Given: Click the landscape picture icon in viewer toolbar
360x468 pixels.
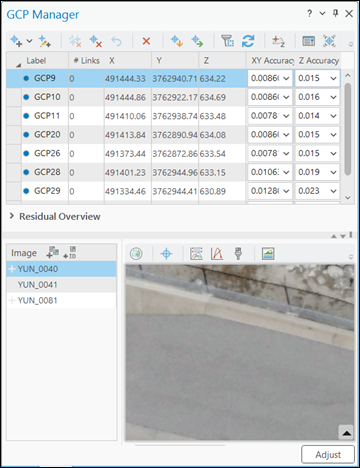Looking at the screenshot, I should [268, 254].
